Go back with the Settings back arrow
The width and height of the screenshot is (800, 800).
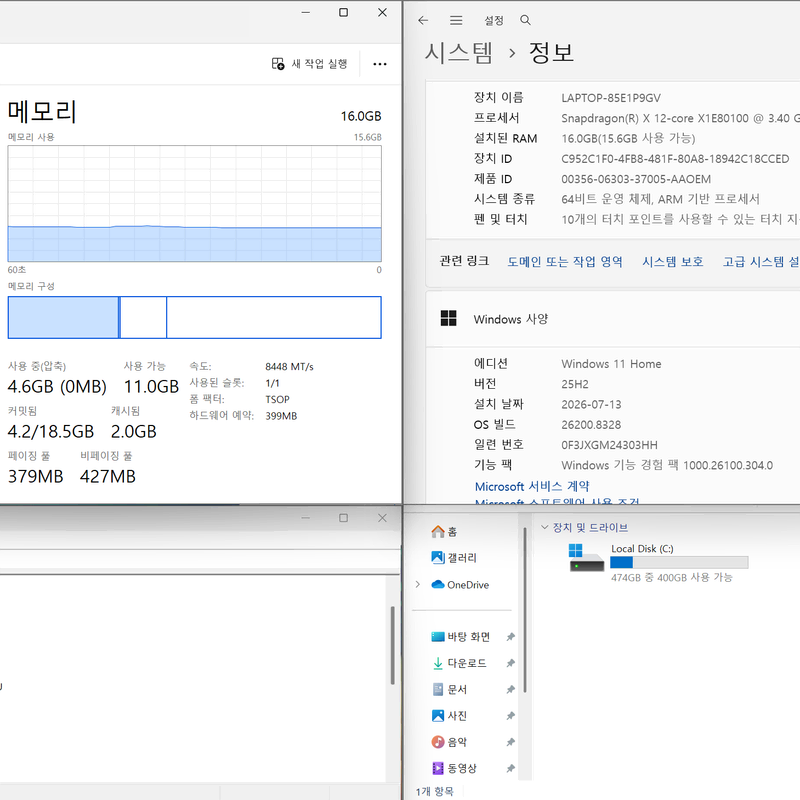pyautogui.click(x=423, y=20)
